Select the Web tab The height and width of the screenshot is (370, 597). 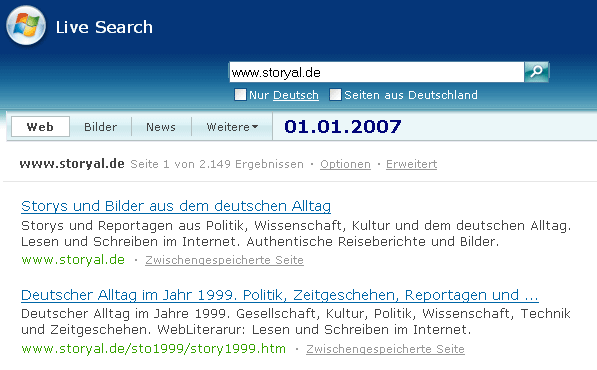tap(40, 127)
